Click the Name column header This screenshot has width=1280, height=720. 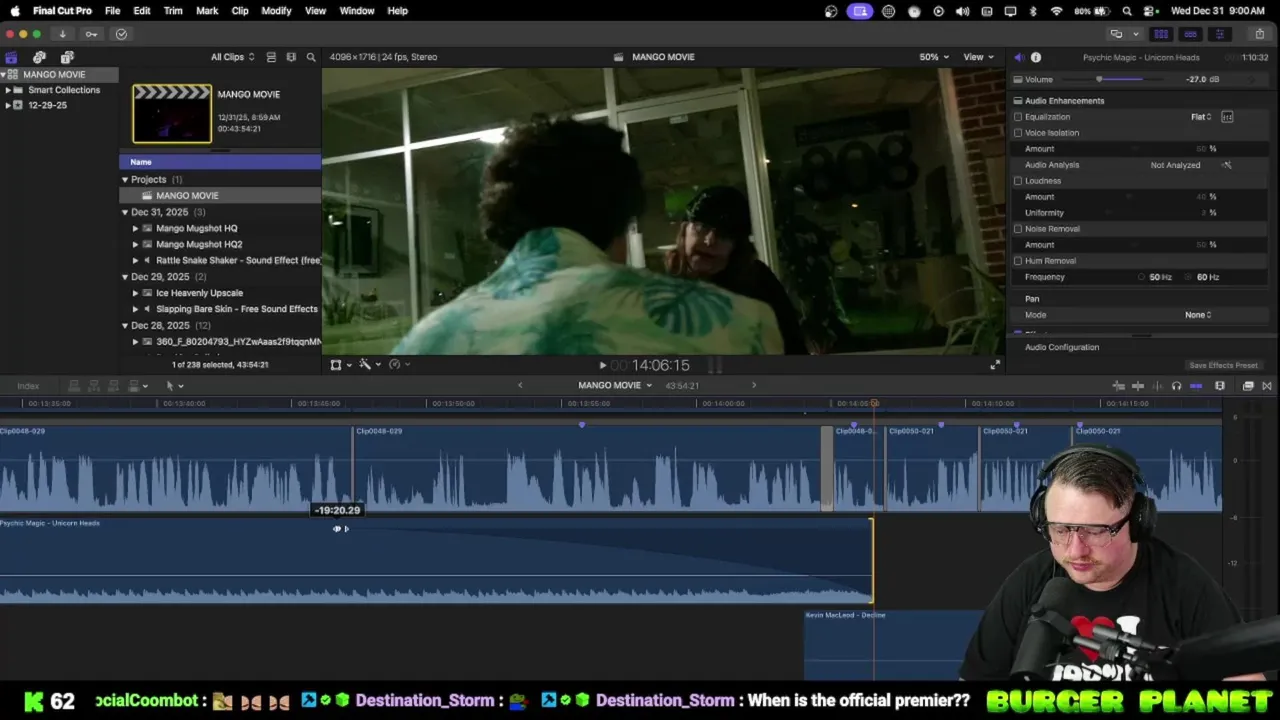tap(220, 162)
